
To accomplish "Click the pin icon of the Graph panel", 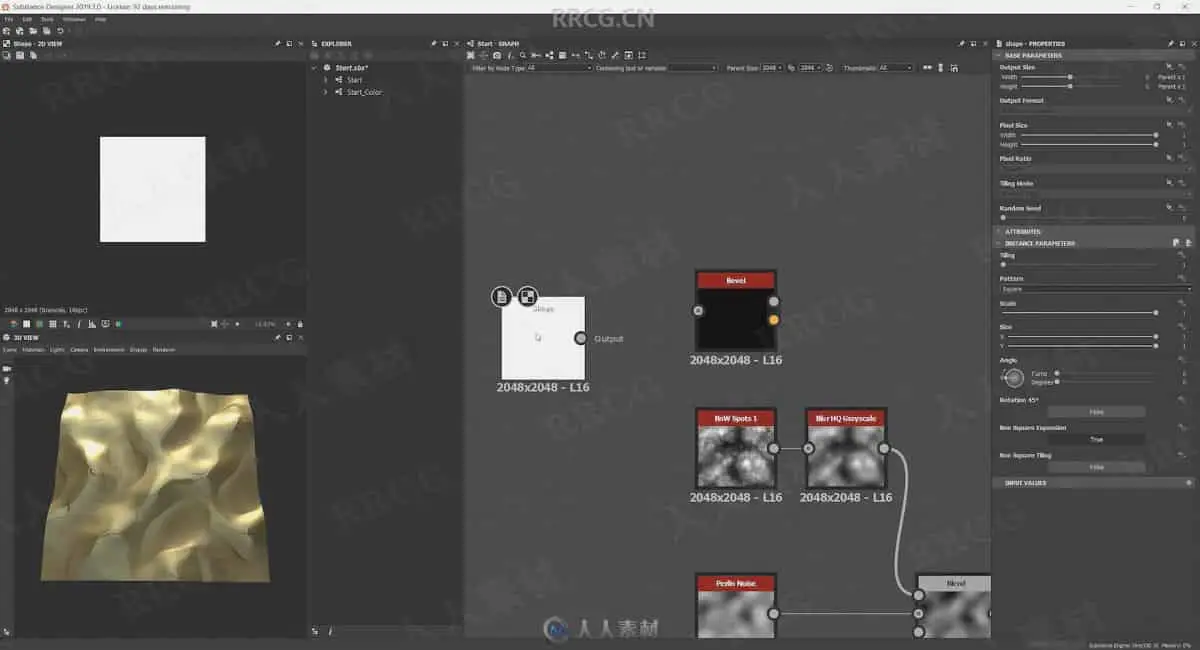I will [961, 44].
